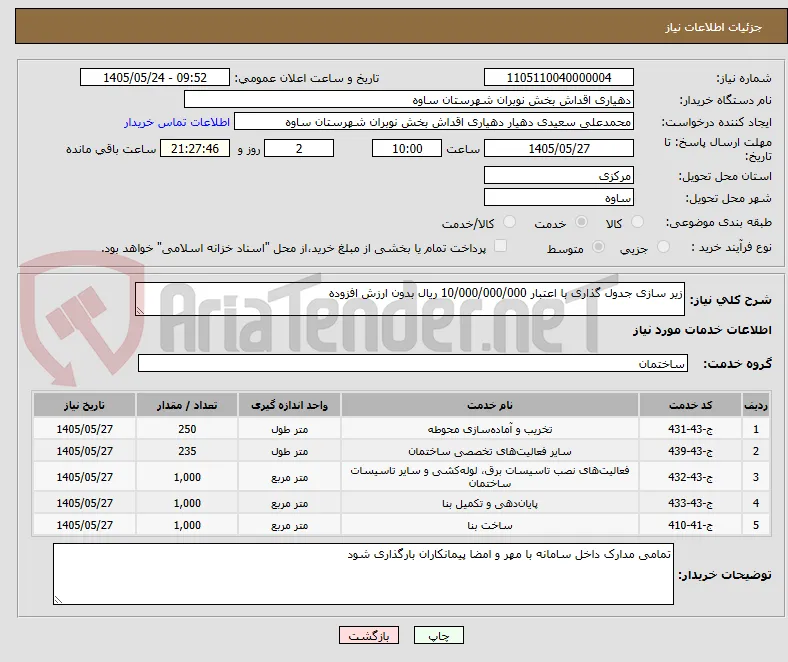Click the public announcement date field 1405/05/24 - 09:52
Screen dimensions: 788x662
(155, 77)
